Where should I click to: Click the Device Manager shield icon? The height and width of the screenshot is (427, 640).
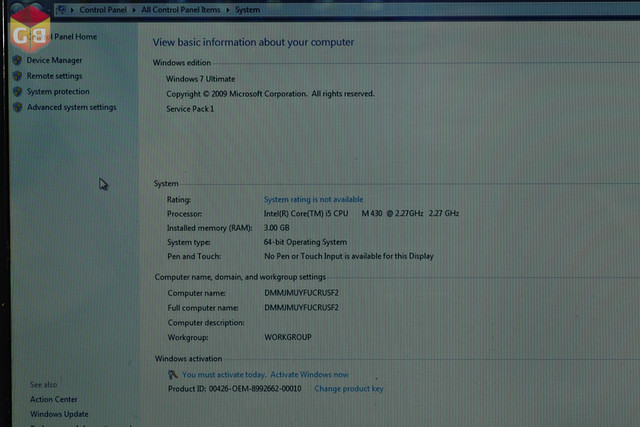[x=17, y=60]
